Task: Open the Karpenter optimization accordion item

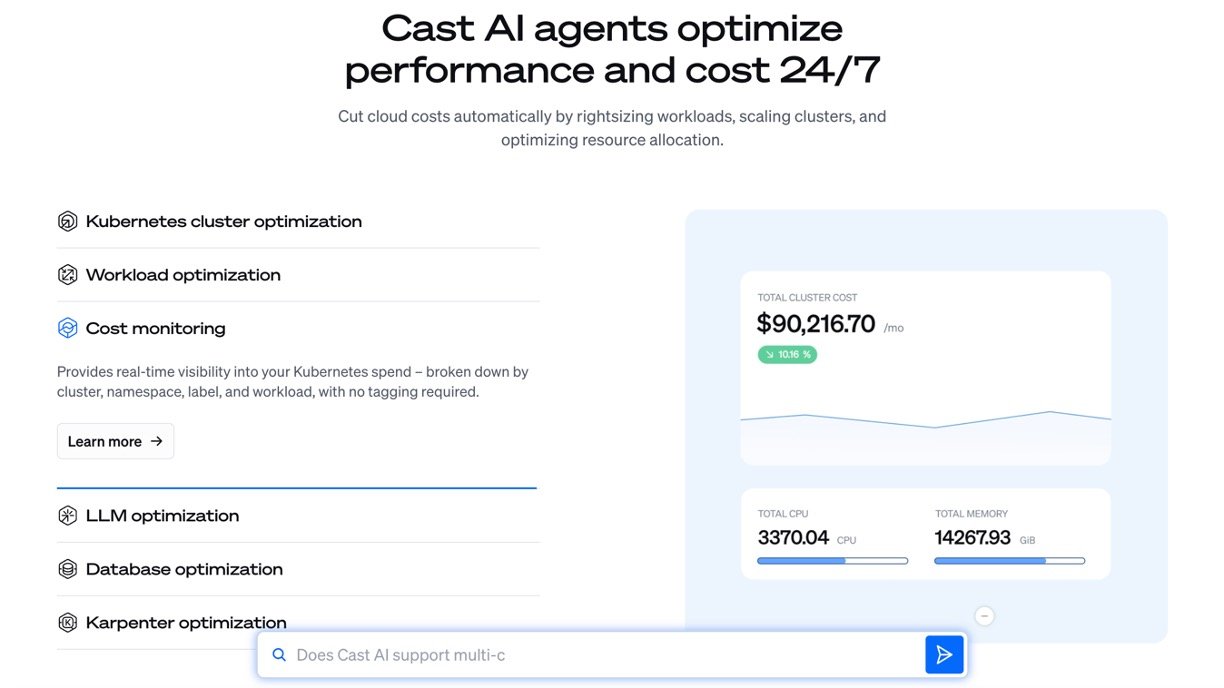Action: [x=186, y=623]
